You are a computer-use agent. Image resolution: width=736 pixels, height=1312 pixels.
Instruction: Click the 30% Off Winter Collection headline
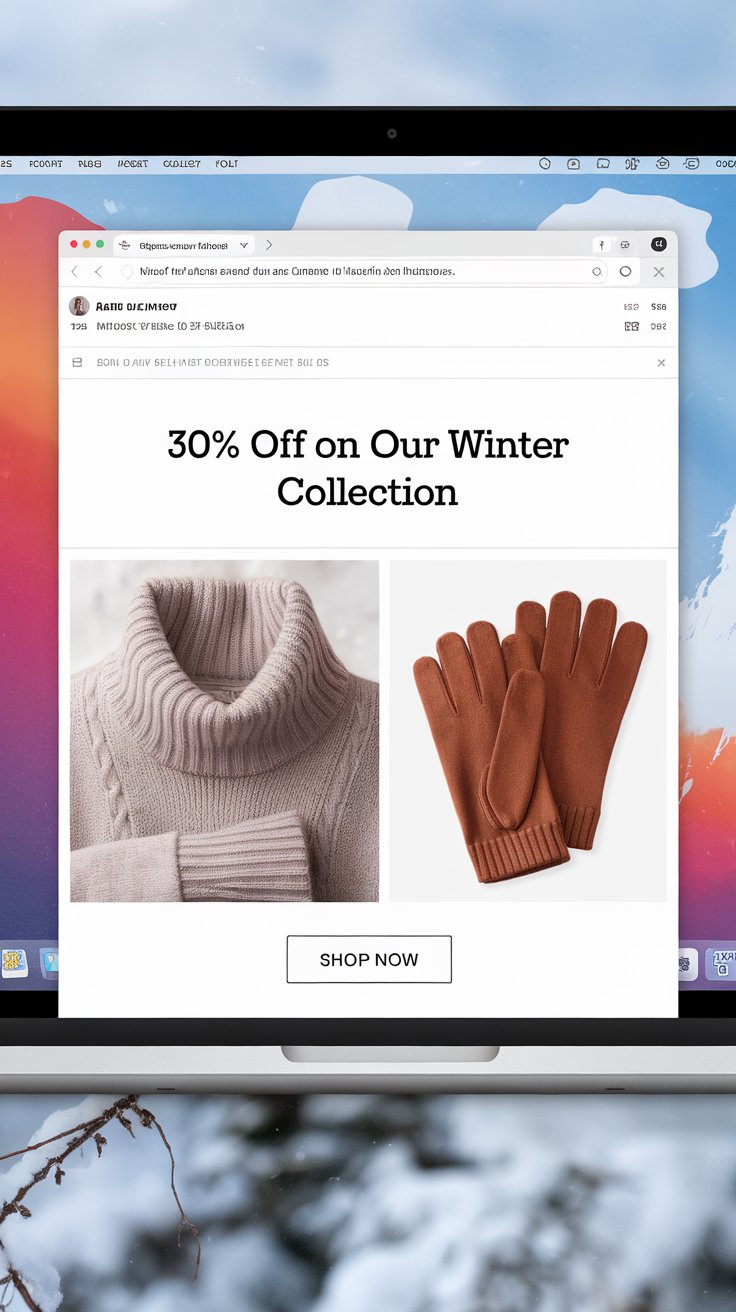click(x=368, y=467)
